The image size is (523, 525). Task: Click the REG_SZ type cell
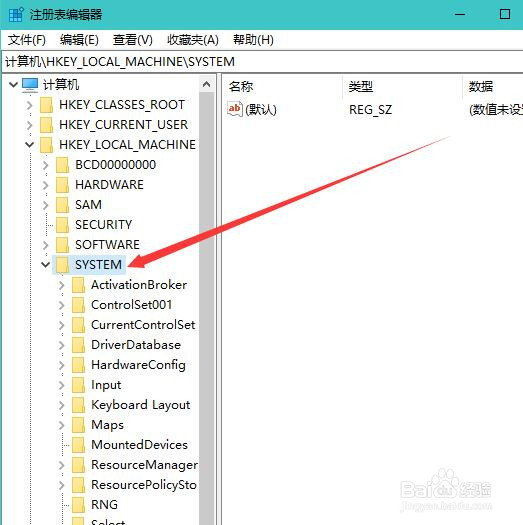[370, 109]
